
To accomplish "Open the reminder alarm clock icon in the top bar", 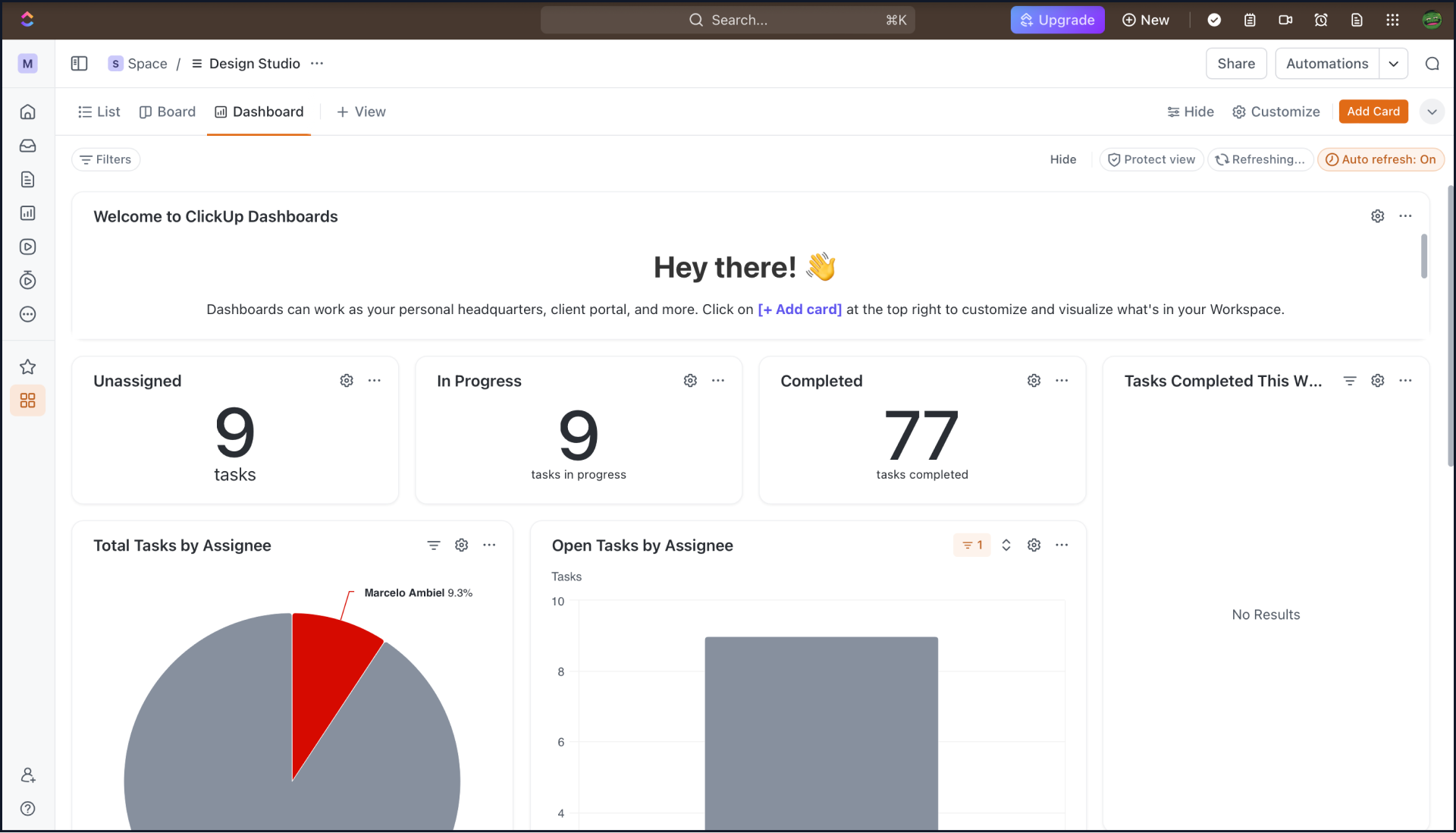I will [x=1321, y=20].
